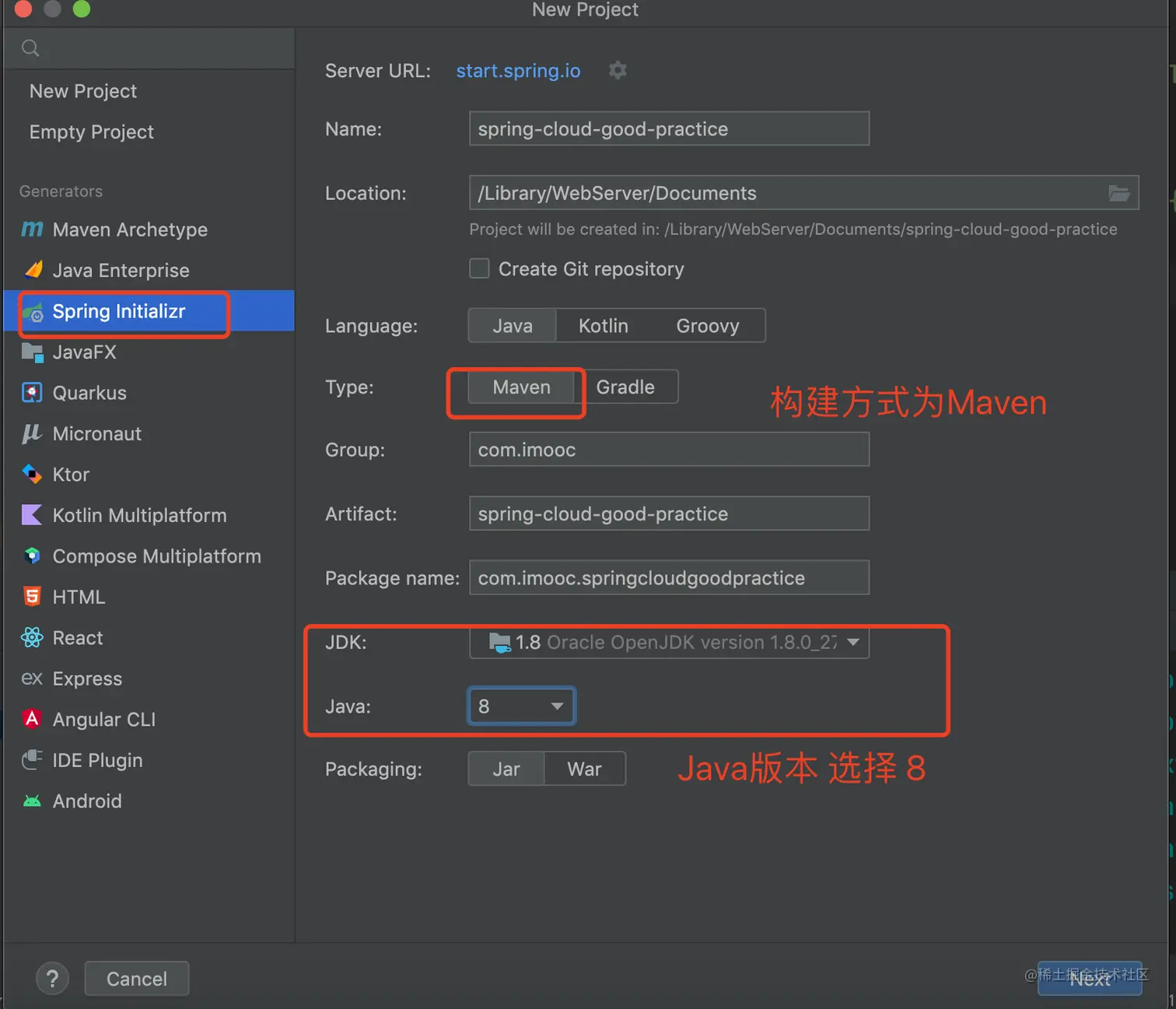Click the generator search field
Screen dimensions: 1176x1009
click(149, 48)
